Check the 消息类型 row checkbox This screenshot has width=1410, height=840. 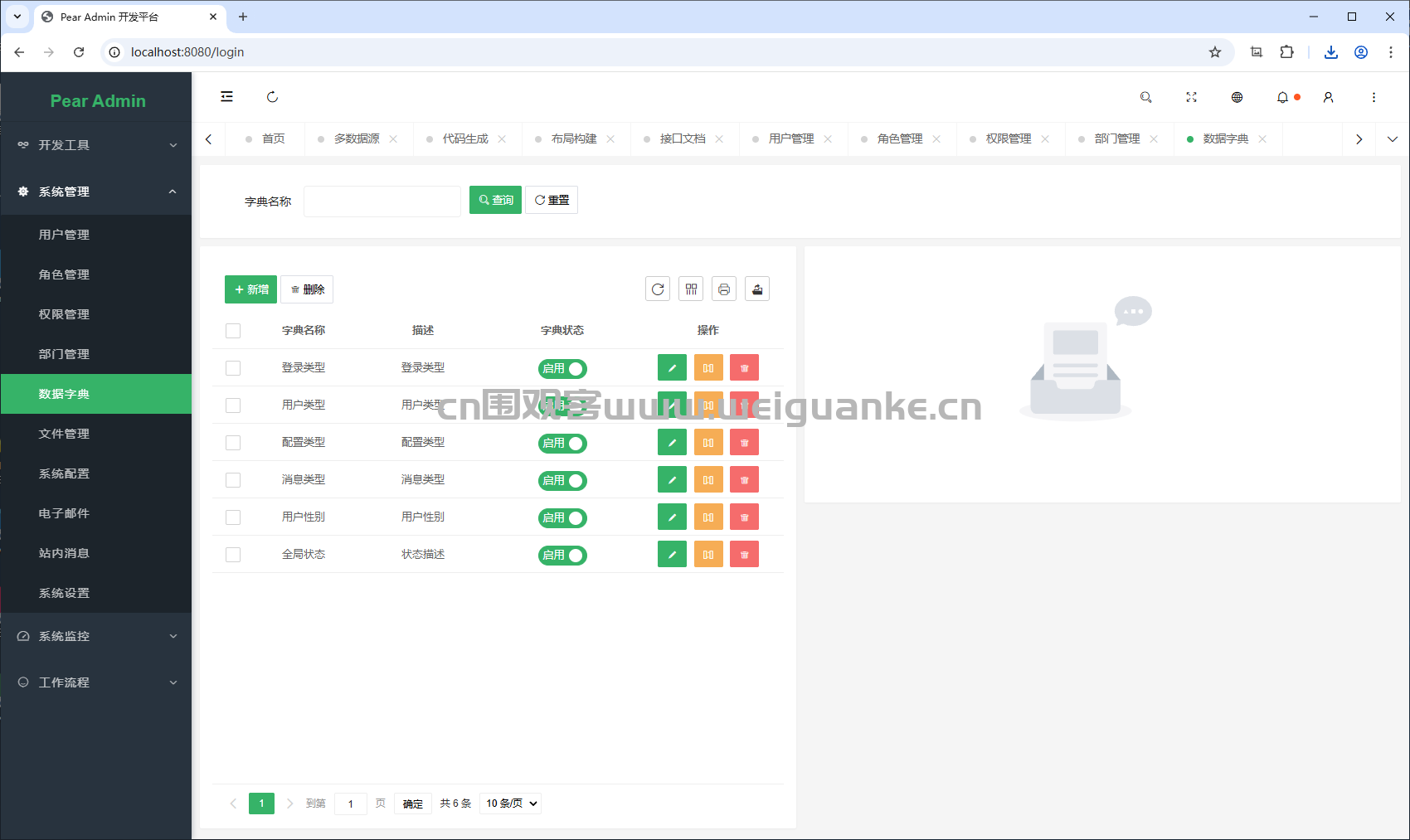[233, 480]
